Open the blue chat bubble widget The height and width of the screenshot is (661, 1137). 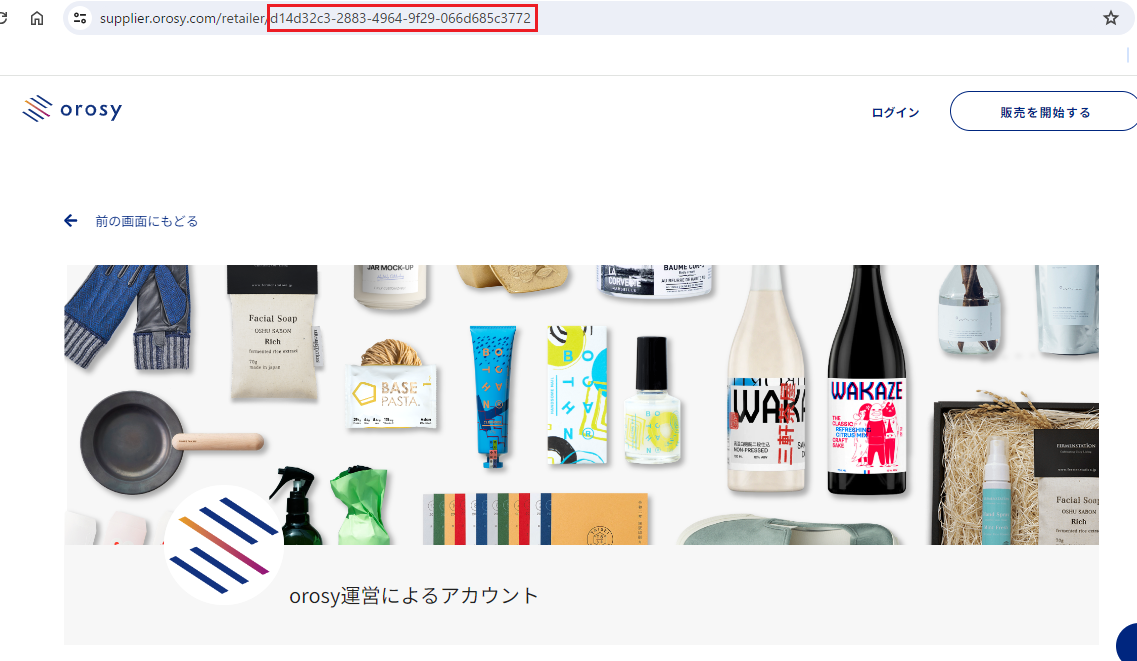pos(1127,642)
